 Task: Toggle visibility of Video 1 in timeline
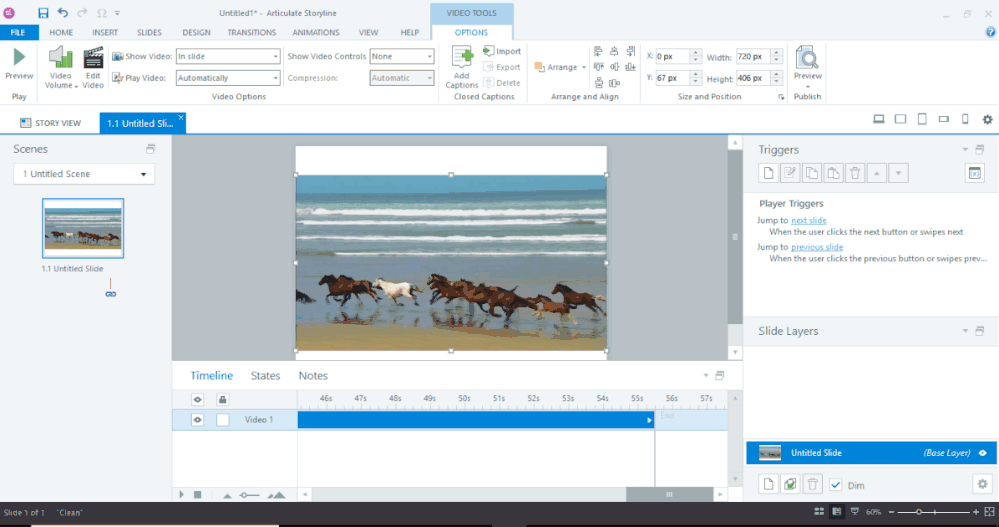pyautogui.click(x=198, y=419)
